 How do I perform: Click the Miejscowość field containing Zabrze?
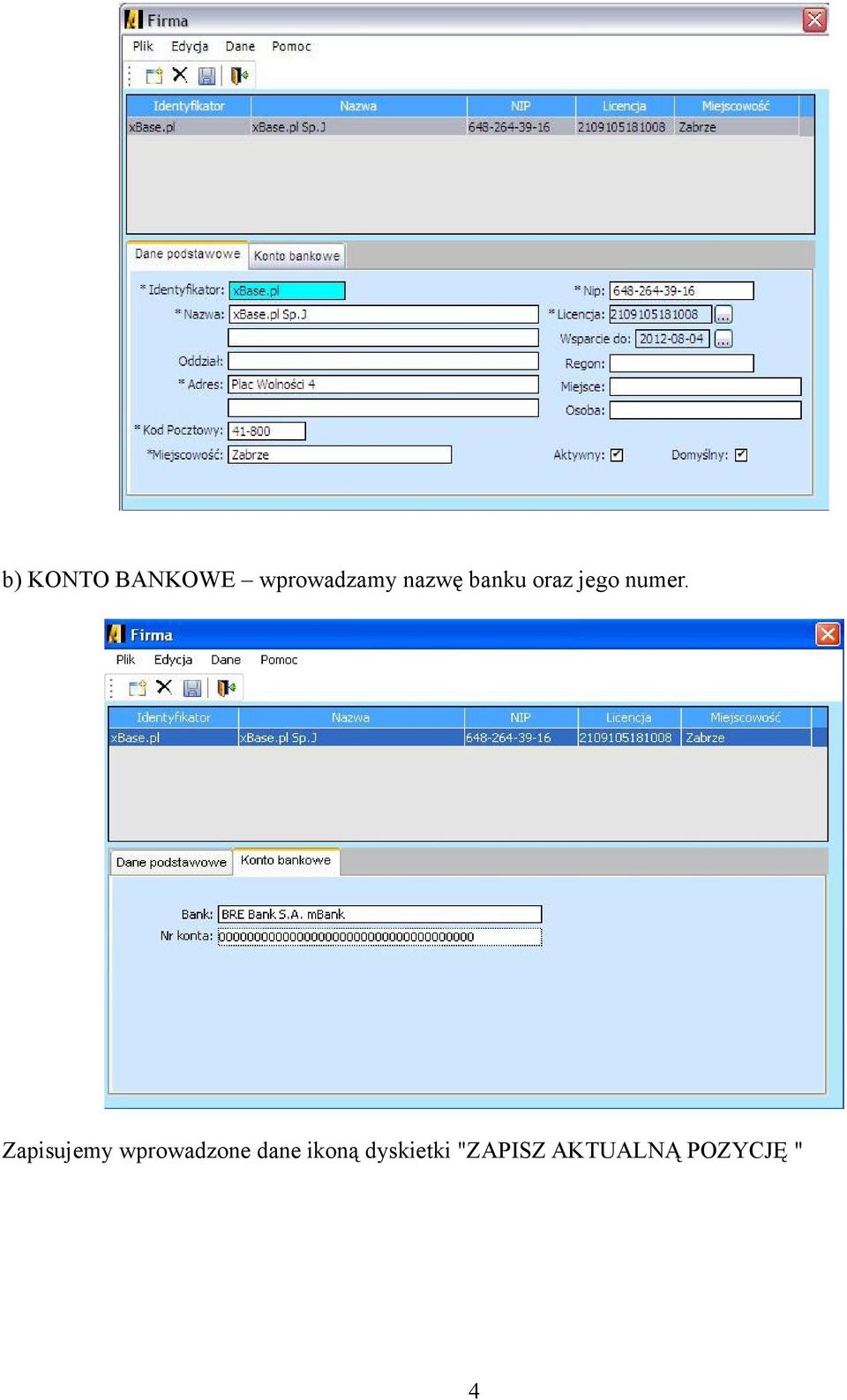[340, 455]
